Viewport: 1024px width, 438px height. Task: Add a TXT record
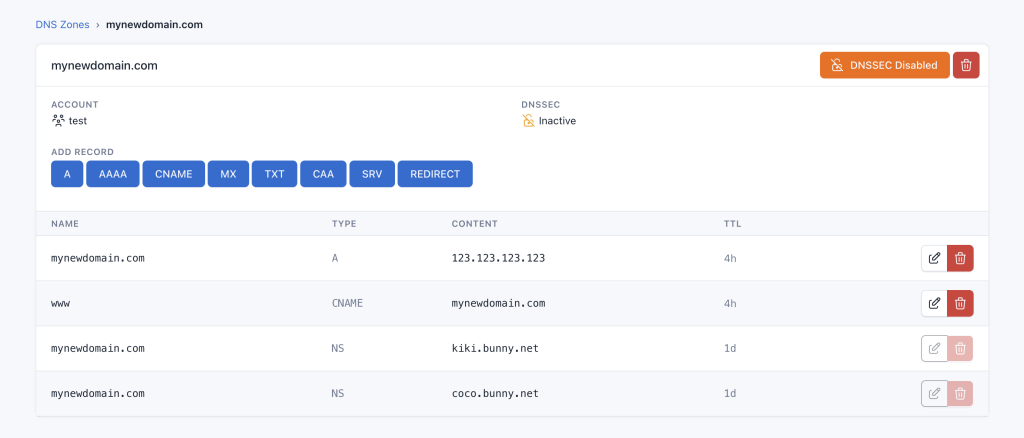point(274,174)
